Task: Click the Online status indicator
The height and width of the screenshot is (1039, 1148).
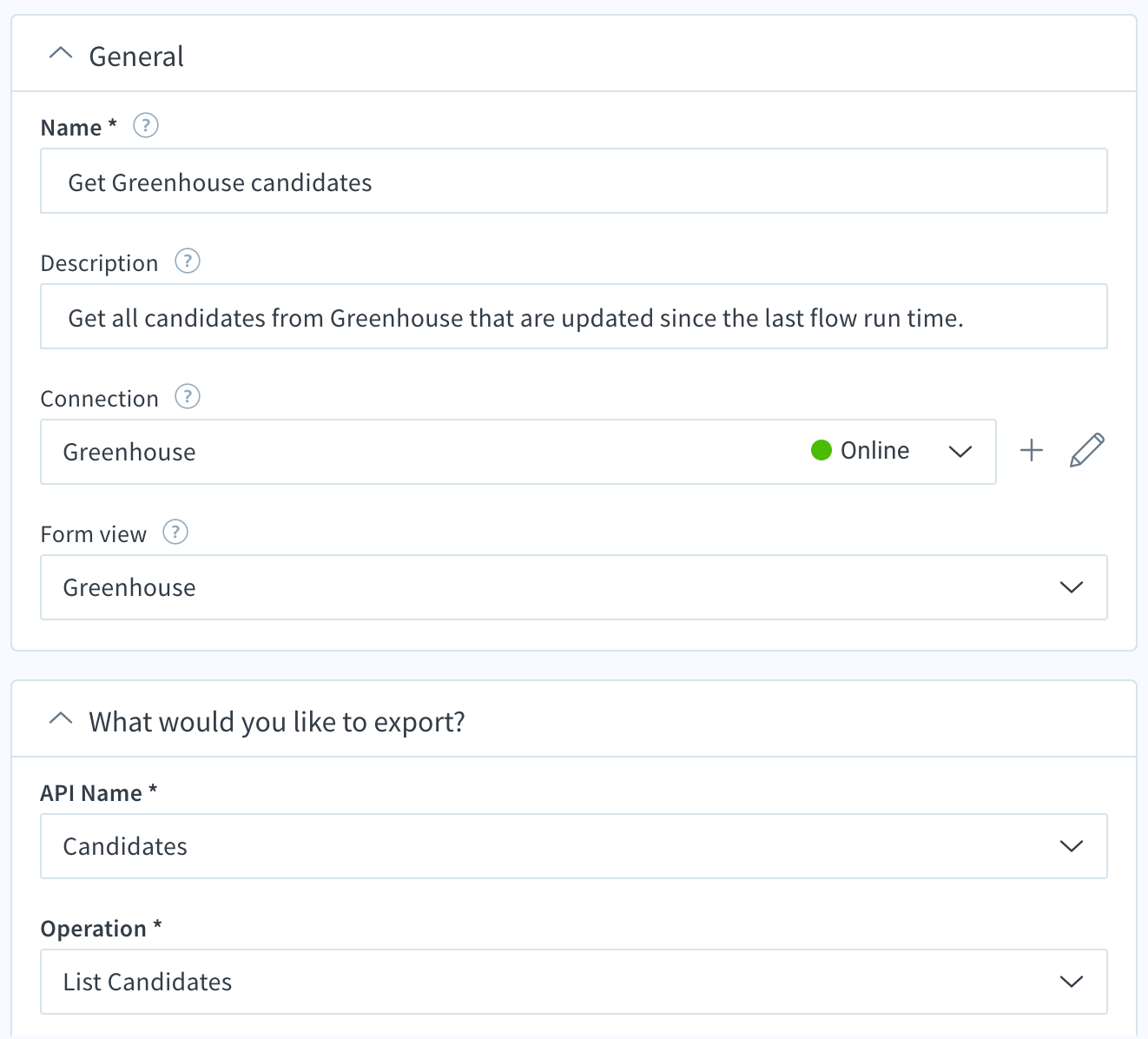Action: click(x=860, y=450)
